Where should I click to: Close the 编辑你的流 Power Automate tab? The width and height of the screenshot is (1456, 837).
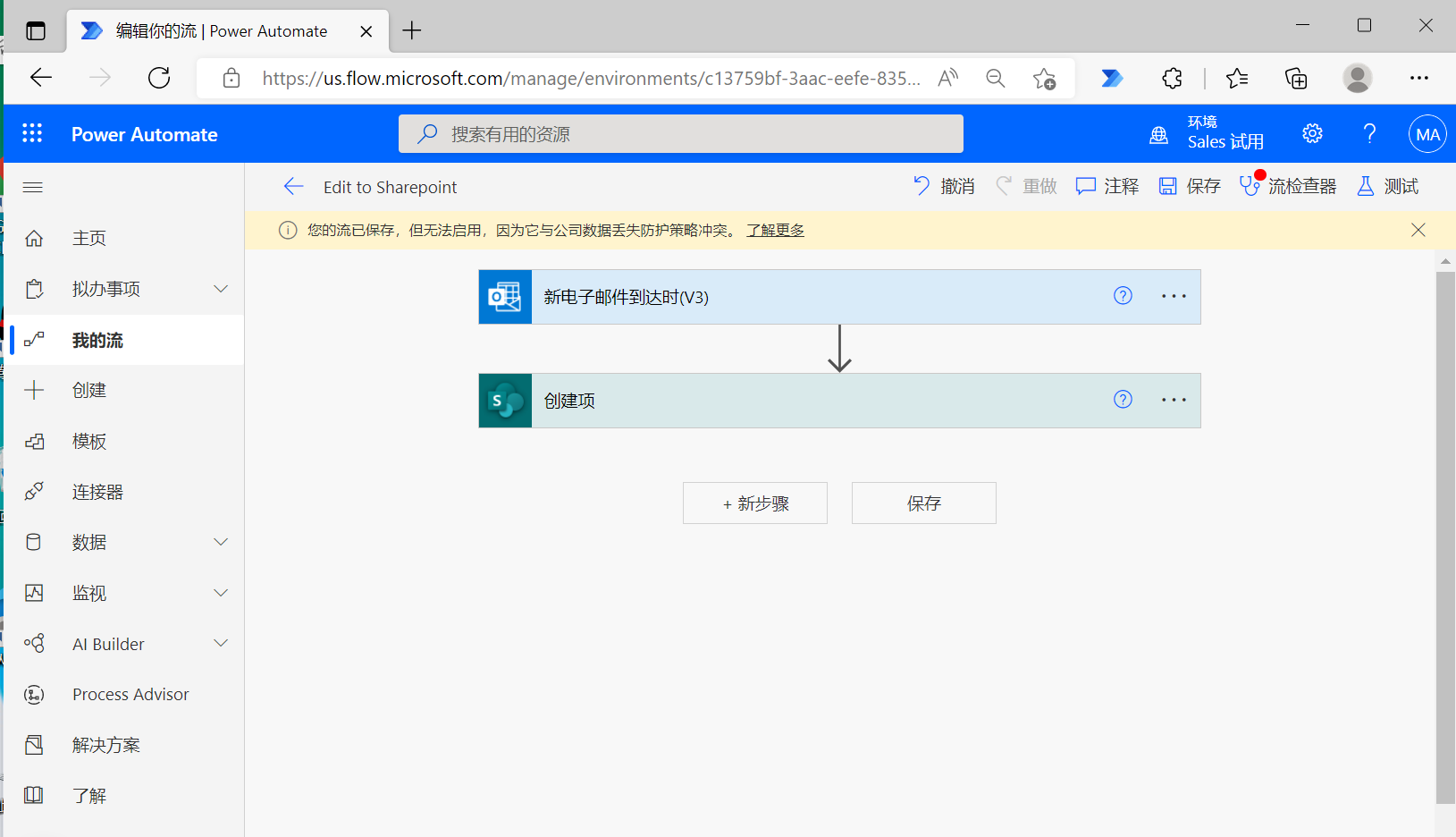tap(366, 31)
